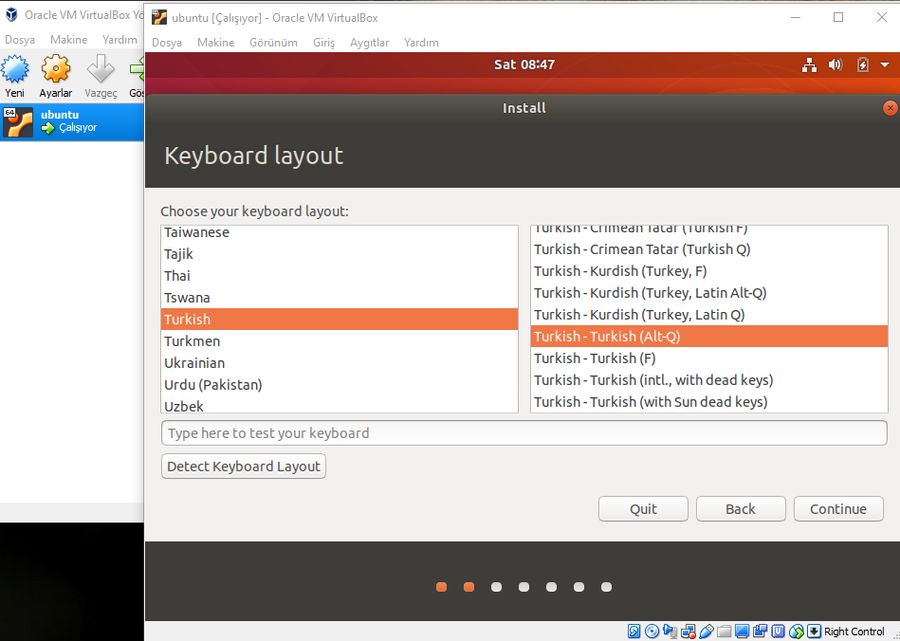Open shared folders status bar icon
The width and height of the screenshot is (900, 641).
click(724, 631)
